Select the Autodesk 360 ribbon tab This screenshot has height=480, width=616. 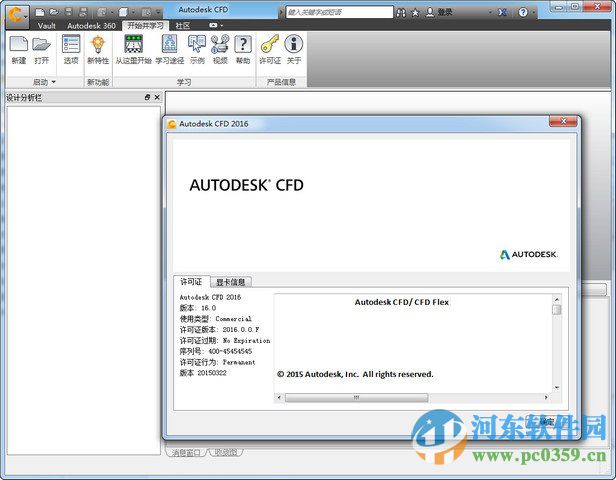coord(92,26)
